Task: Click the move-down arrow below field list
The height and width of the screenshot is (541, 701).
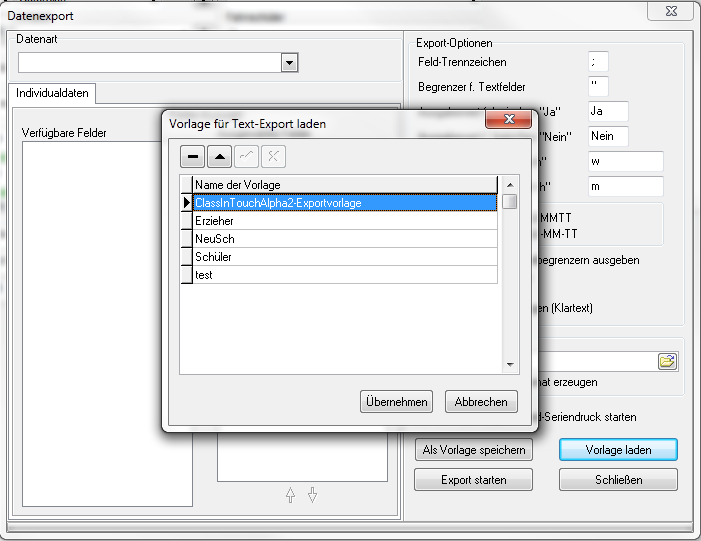Action: [312, 494]
